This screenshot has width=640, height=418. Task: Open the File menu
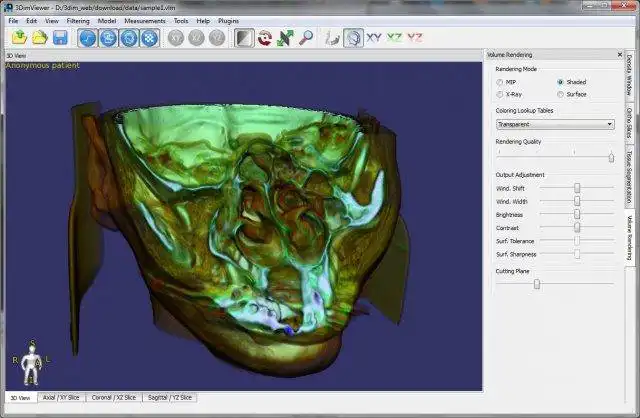[13, 21]
